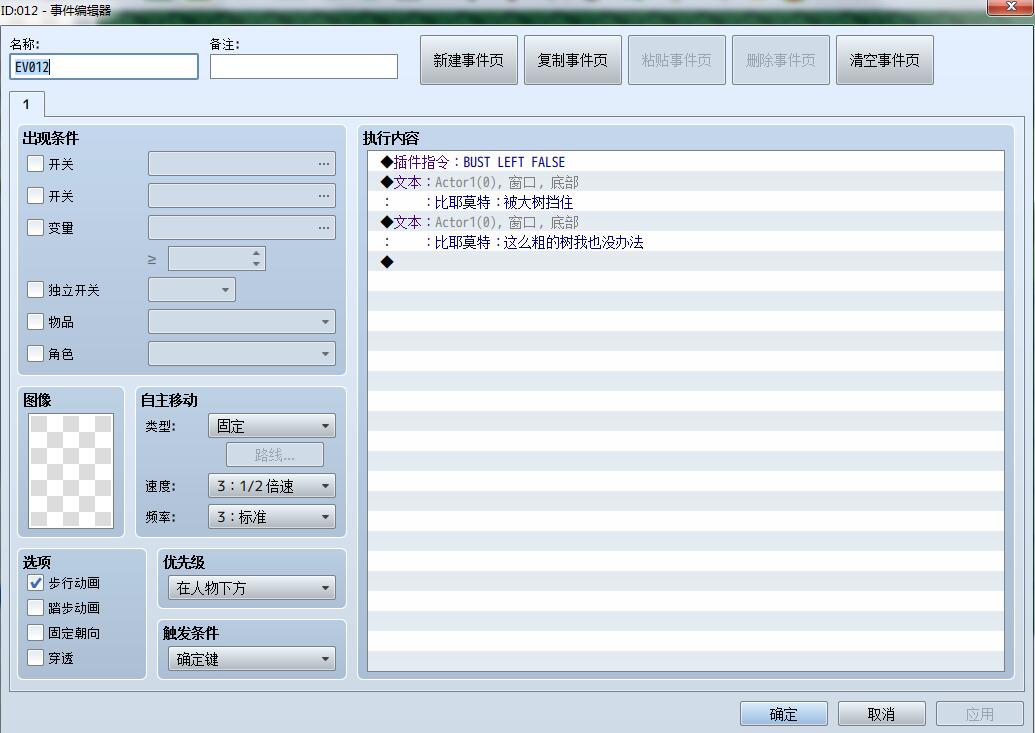Enable the 角色 condition checkbox

tap(35, 354)
